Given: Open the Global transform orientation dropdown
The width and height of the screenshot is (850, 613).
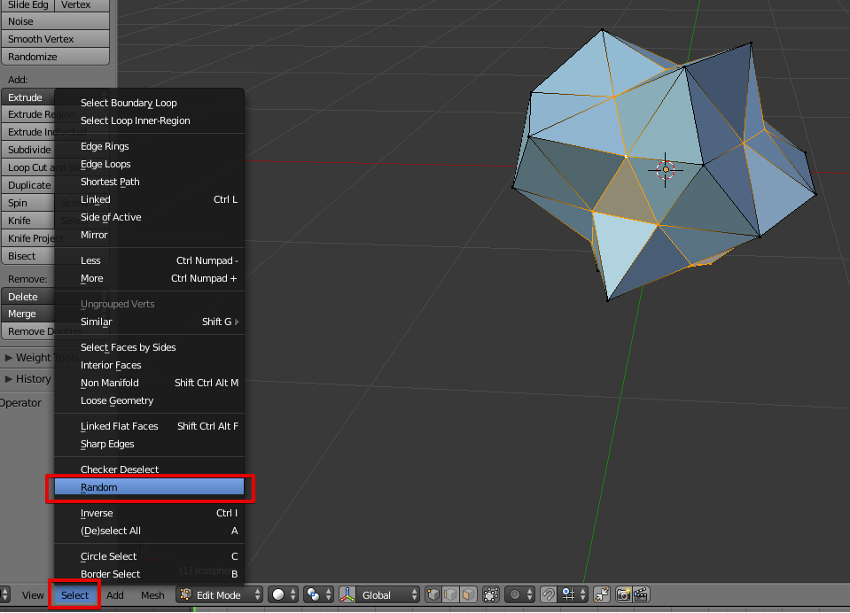Looking at the screenshot, I should (x=387, y=595).
